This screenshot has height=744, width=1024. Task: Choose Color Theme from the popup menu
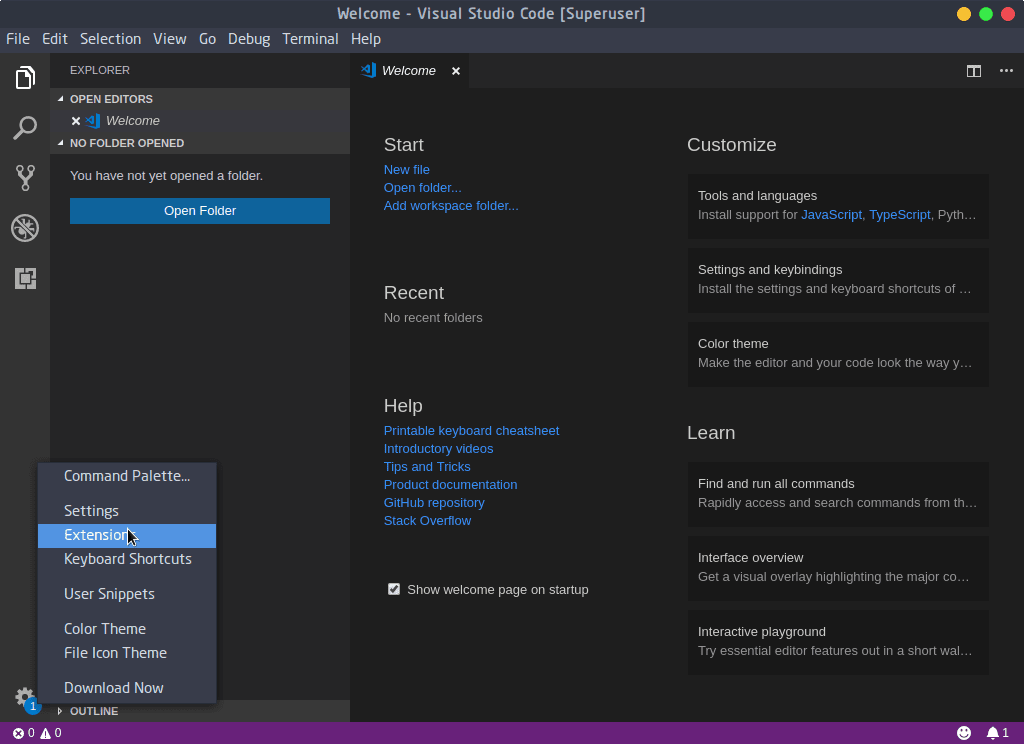point(104,628)
